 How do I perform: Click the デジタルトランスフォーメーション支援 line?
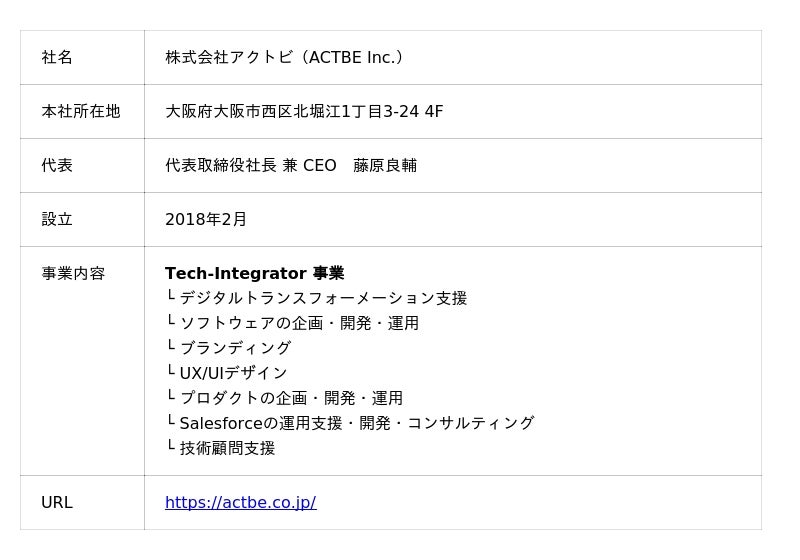pyautogui.click(x=322, y=298)
